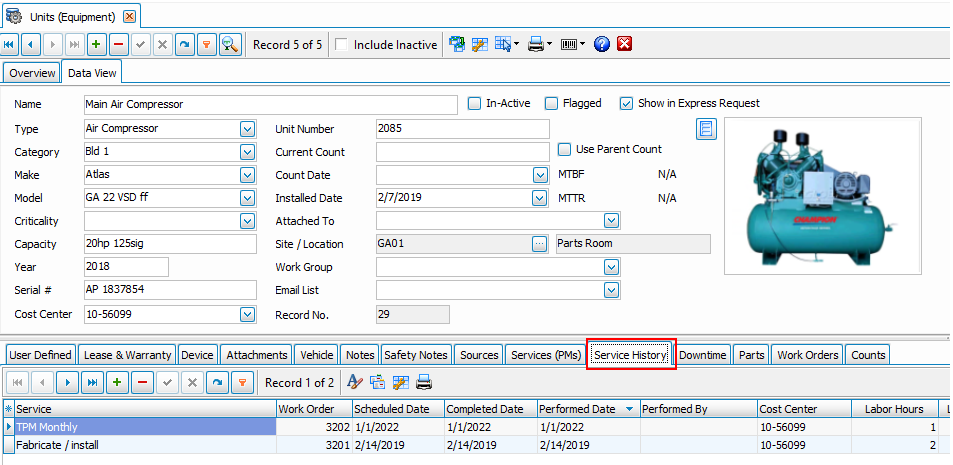This screenshot has width=953, height=465.
Task: Refresh unit records in top toolbar
Action: [185, 44]
